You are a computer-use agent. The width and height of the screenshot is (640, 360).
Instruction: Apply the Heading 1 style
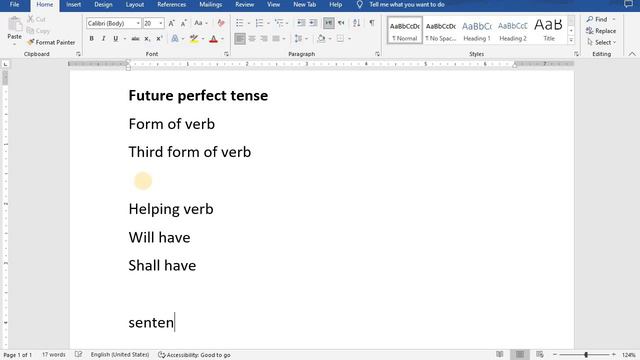tap(477, 31)
